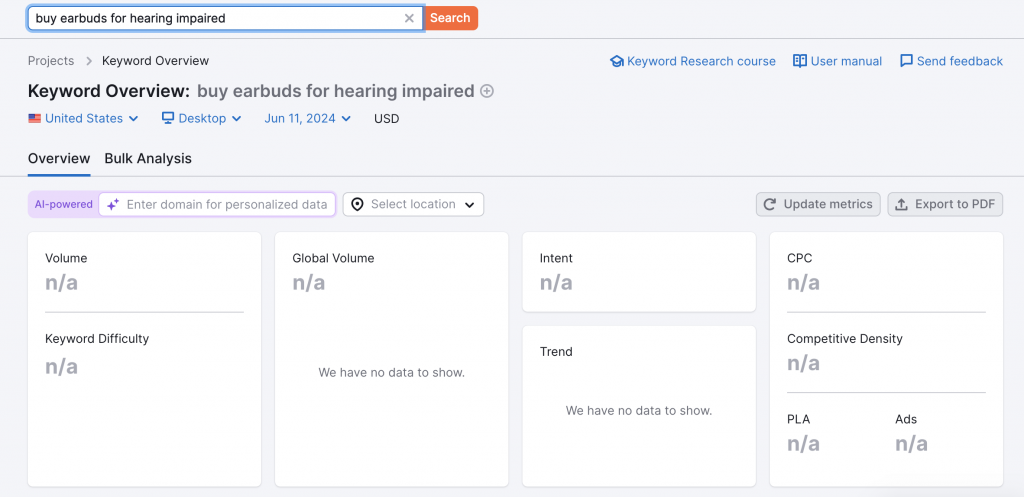Click the Keyword Overview breadcrumb

pyautogui.click(x=155, y=61)
